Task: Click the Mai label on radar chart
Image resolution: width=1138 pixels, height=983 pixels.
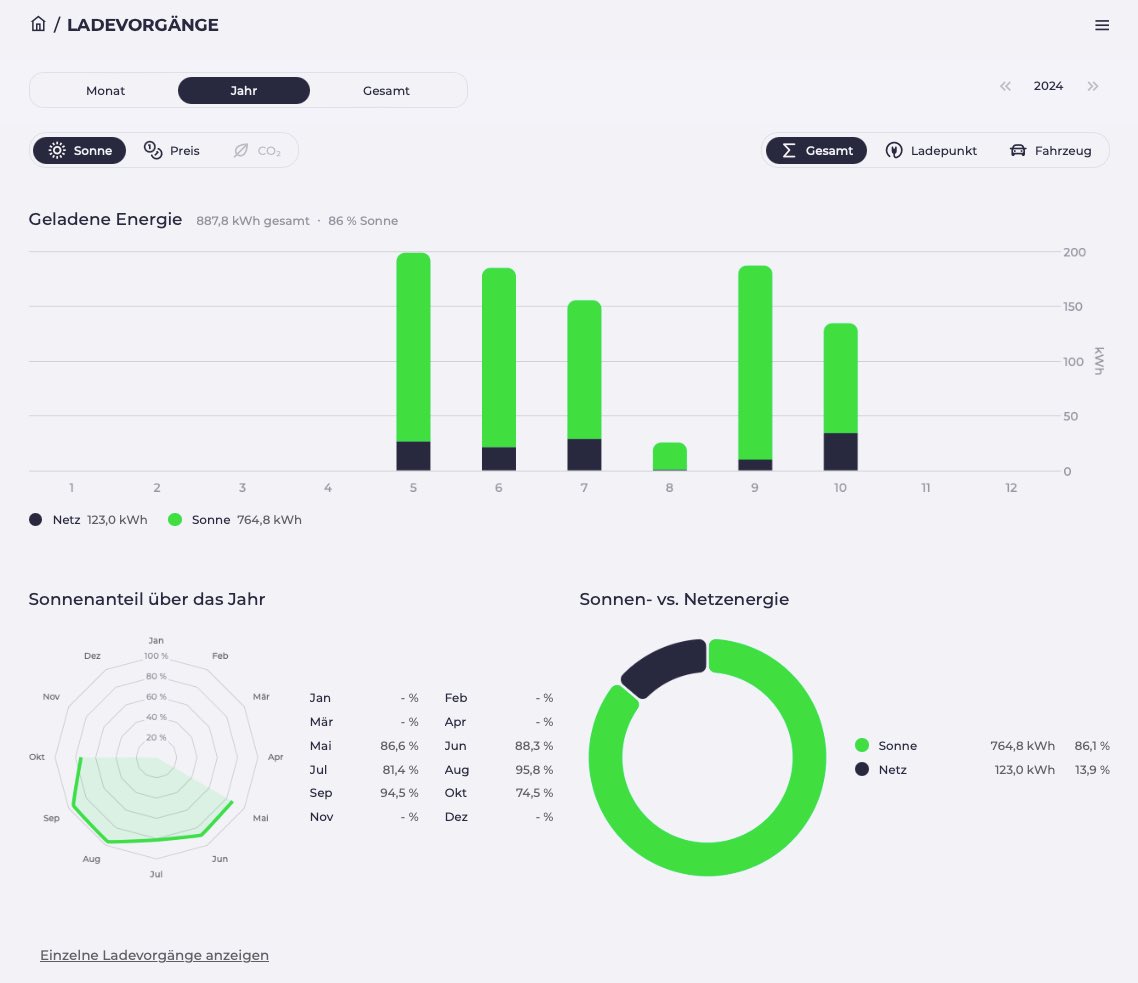Action: tap(261, 818)
